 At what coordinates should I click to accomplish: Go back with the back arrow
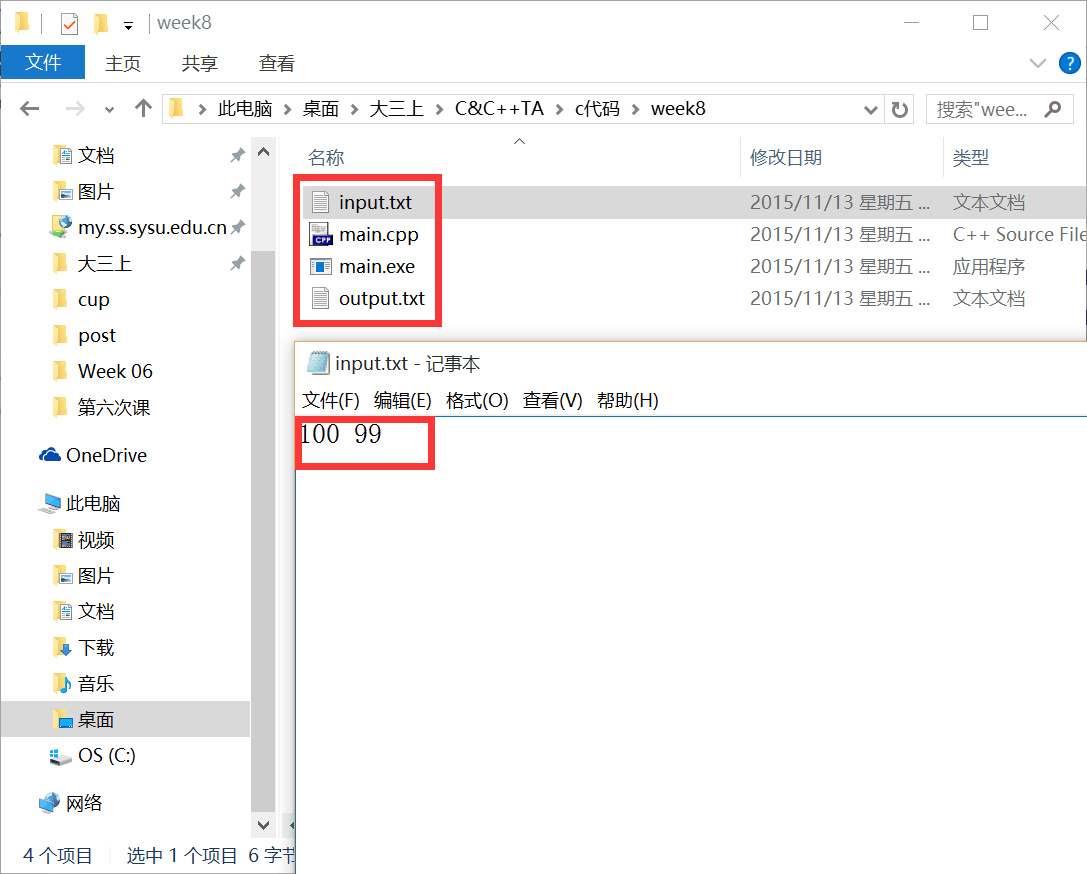point(30,109)
